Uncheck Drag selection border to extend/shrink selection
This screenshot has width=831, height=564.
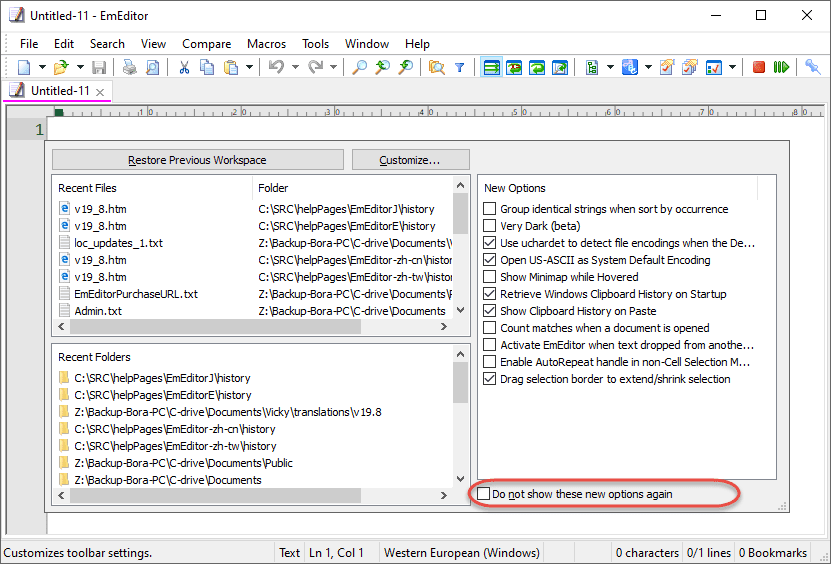(x=490, y=378)
